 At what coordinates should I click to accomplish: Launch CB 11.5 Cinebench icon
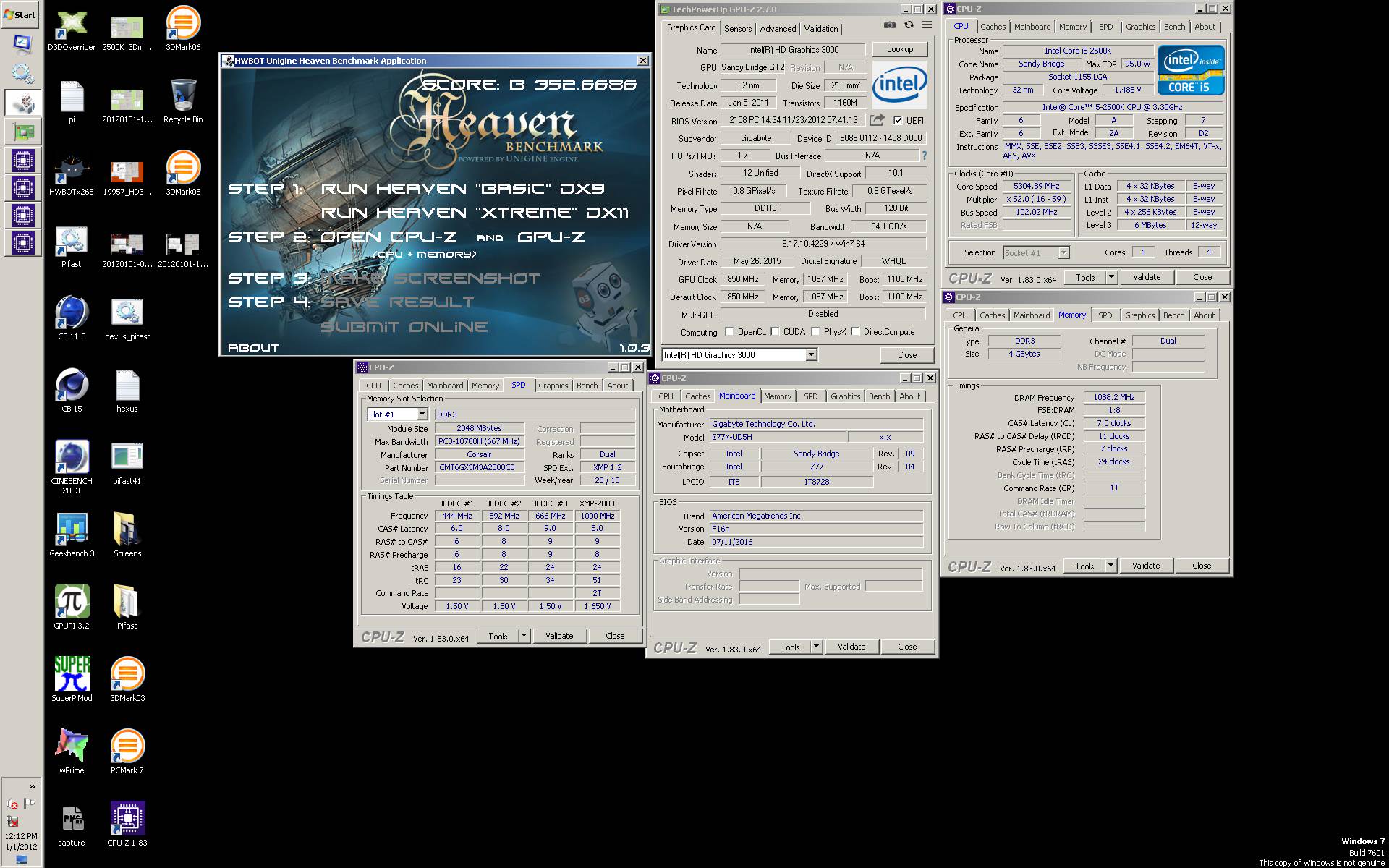[x=72, y=318]
